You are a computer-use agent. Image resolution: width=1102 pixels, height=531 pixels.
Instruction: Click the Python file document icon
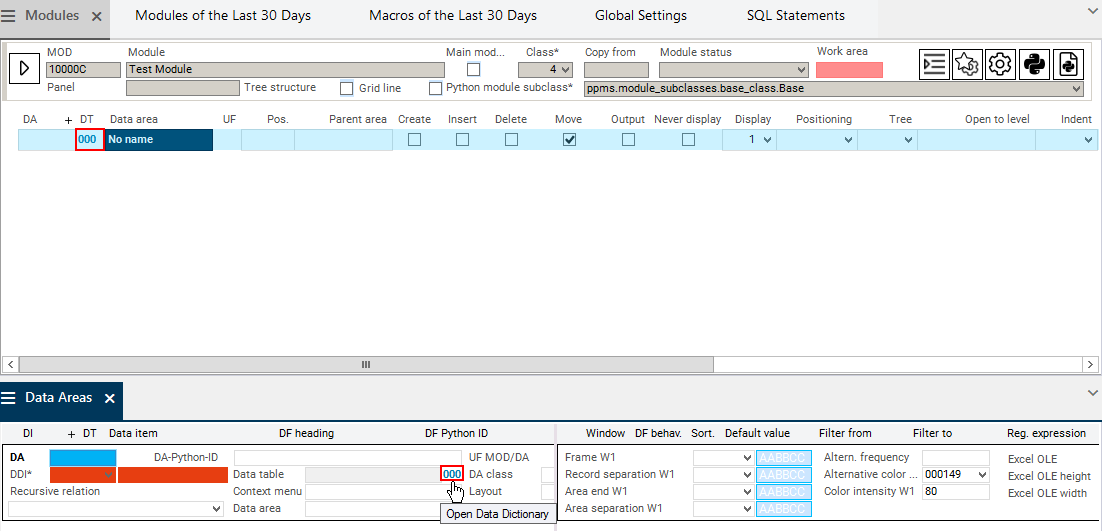1068,65
